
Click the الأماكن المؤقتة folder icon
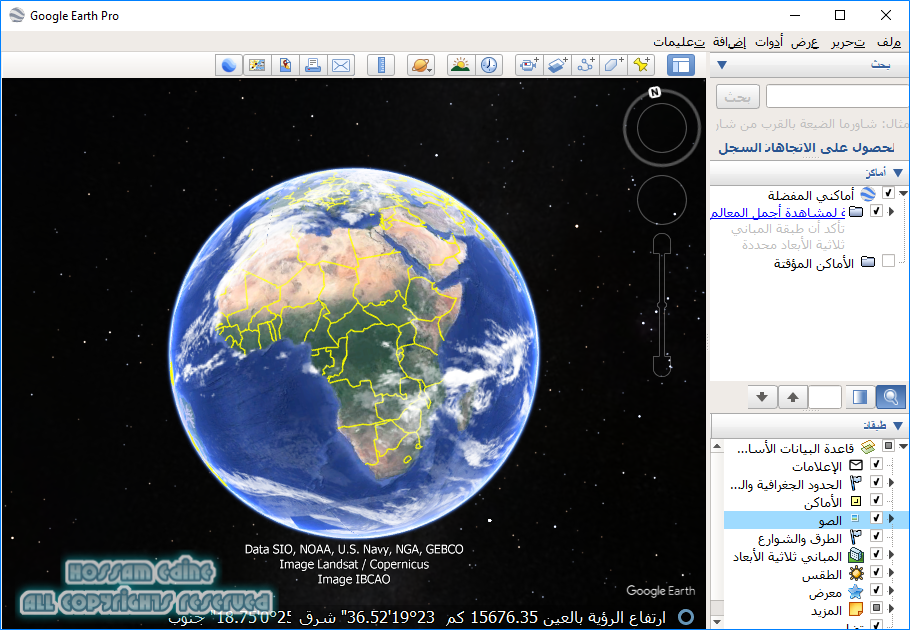click(868, 262)
